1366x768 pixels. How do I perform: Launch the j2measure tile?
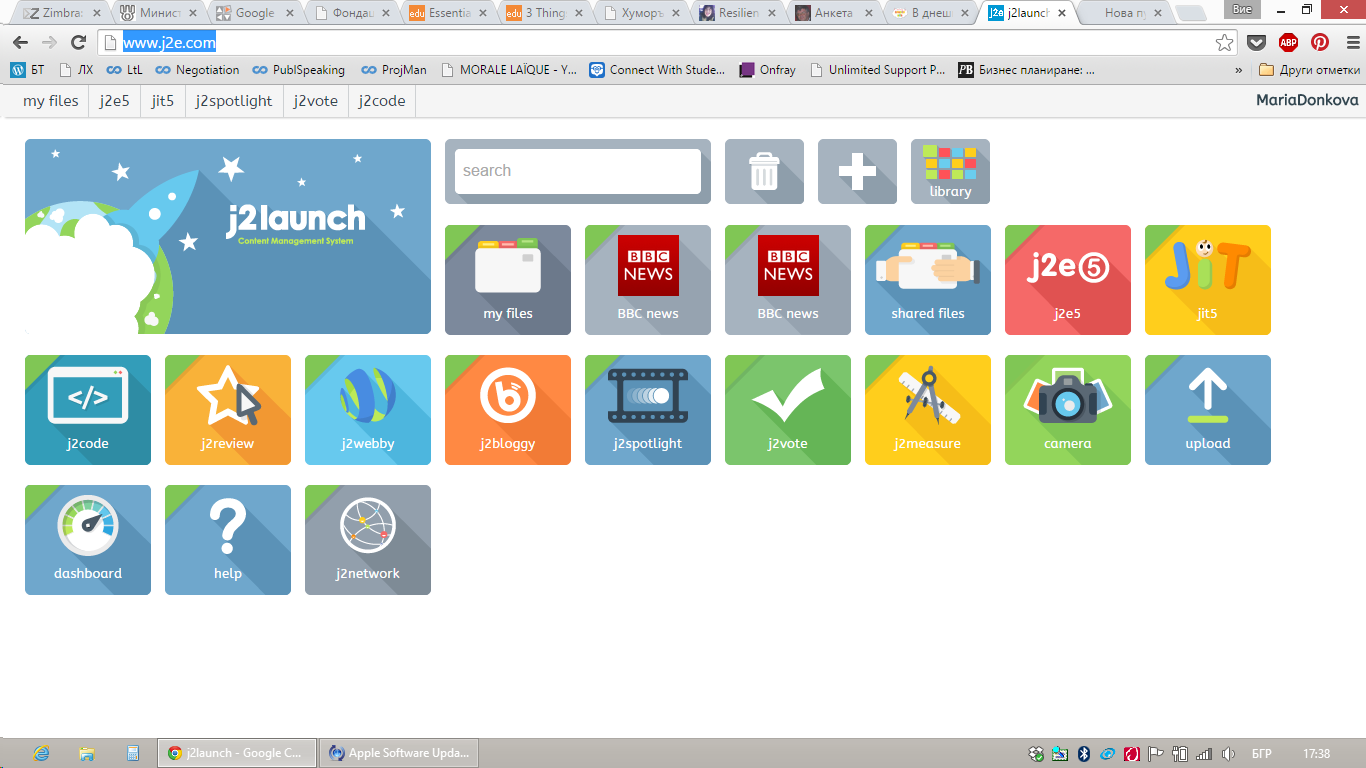click(928, 410)
